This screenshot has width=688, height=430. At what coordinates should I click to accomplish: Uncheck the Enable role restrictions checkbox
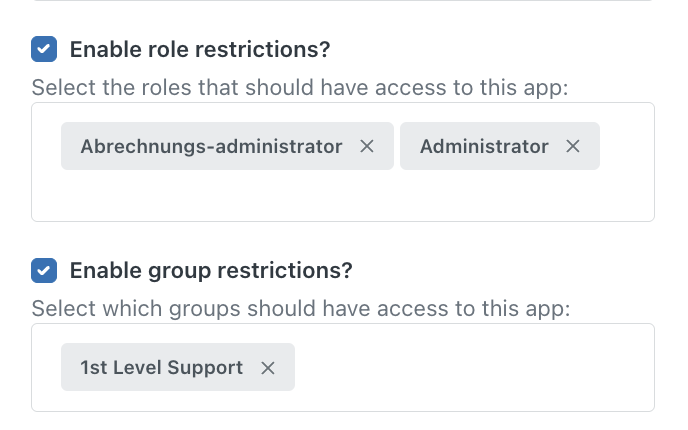point(44,49)
